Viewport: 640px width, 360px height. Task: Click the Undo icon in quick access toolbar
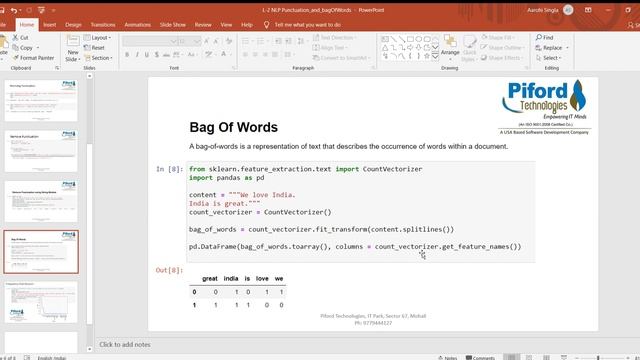(14, 10)
